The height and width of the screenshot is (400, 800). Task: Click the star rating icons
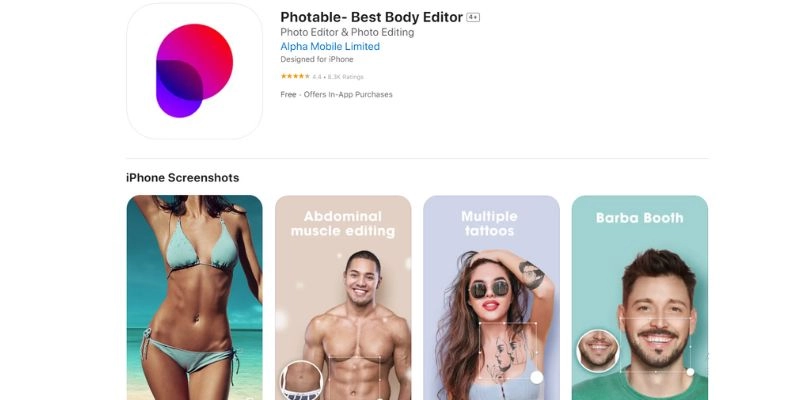coord(295,77)
